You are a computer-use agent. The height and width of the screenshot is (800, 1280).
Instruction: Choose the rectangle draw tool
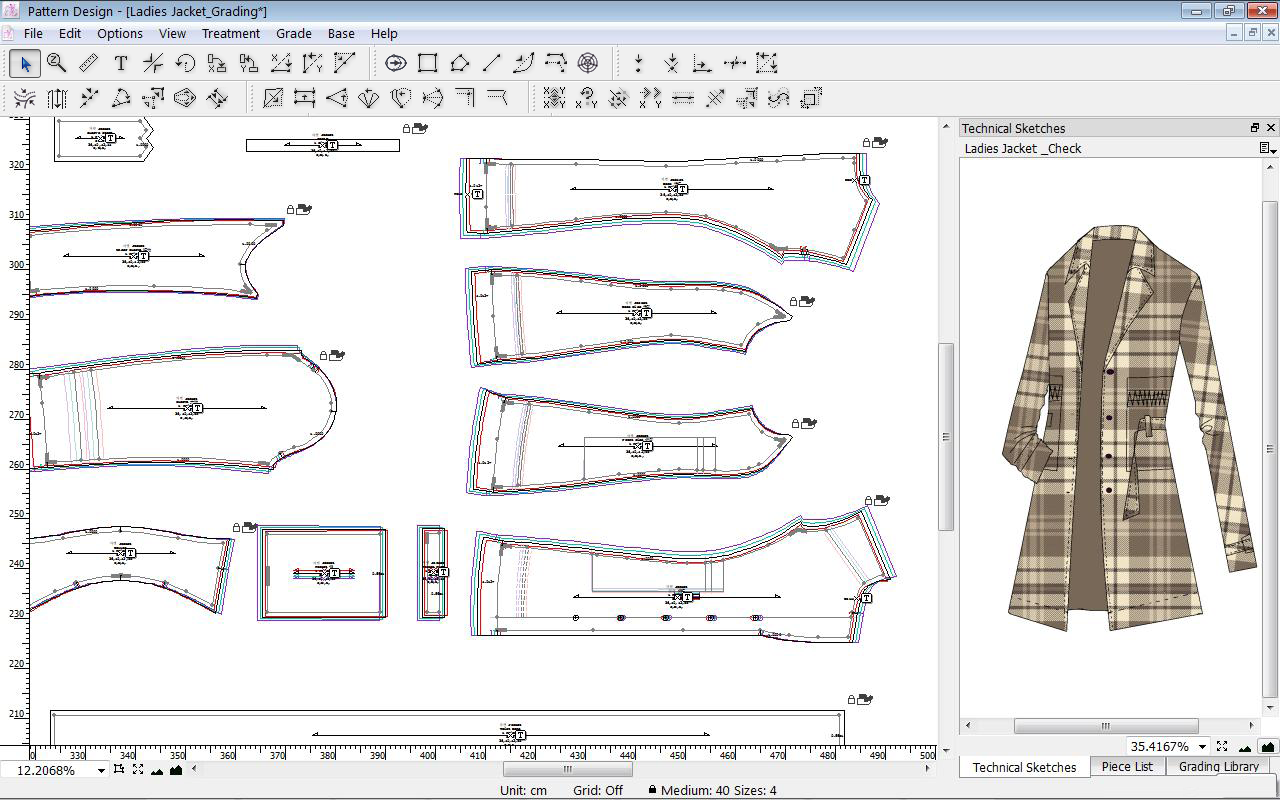pyautogui.click(x=428, y=64)
